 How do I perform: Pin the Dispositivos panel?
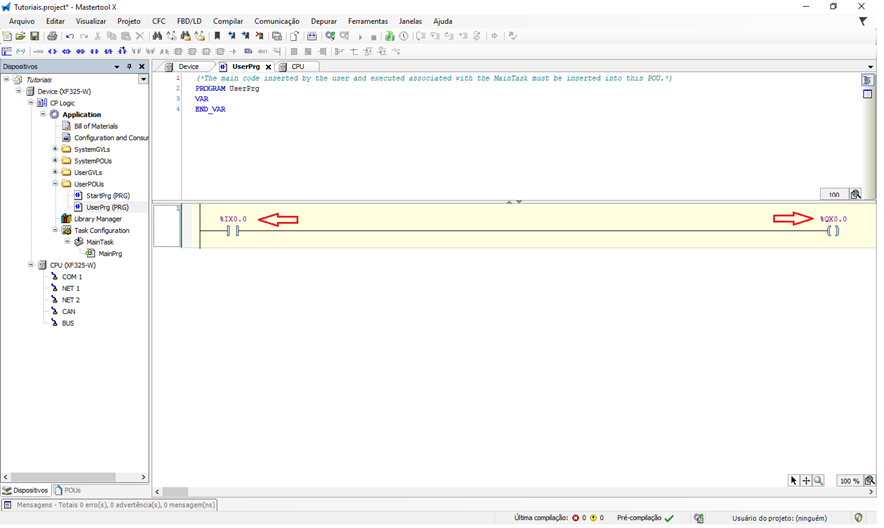point(129,67)
